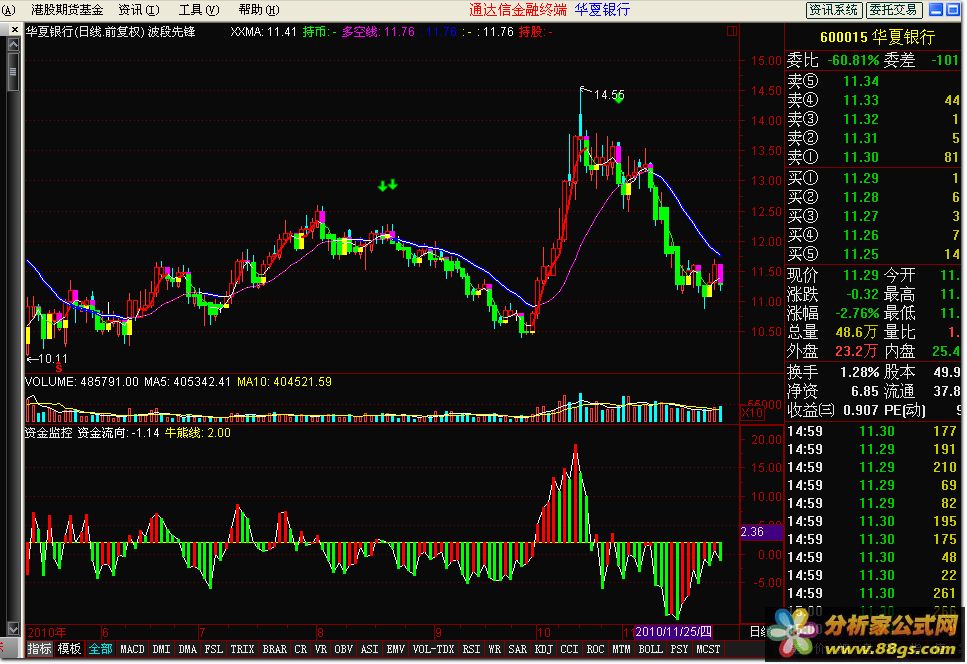
Task: Click the 资金监控 indicator label
Action: 49,433
